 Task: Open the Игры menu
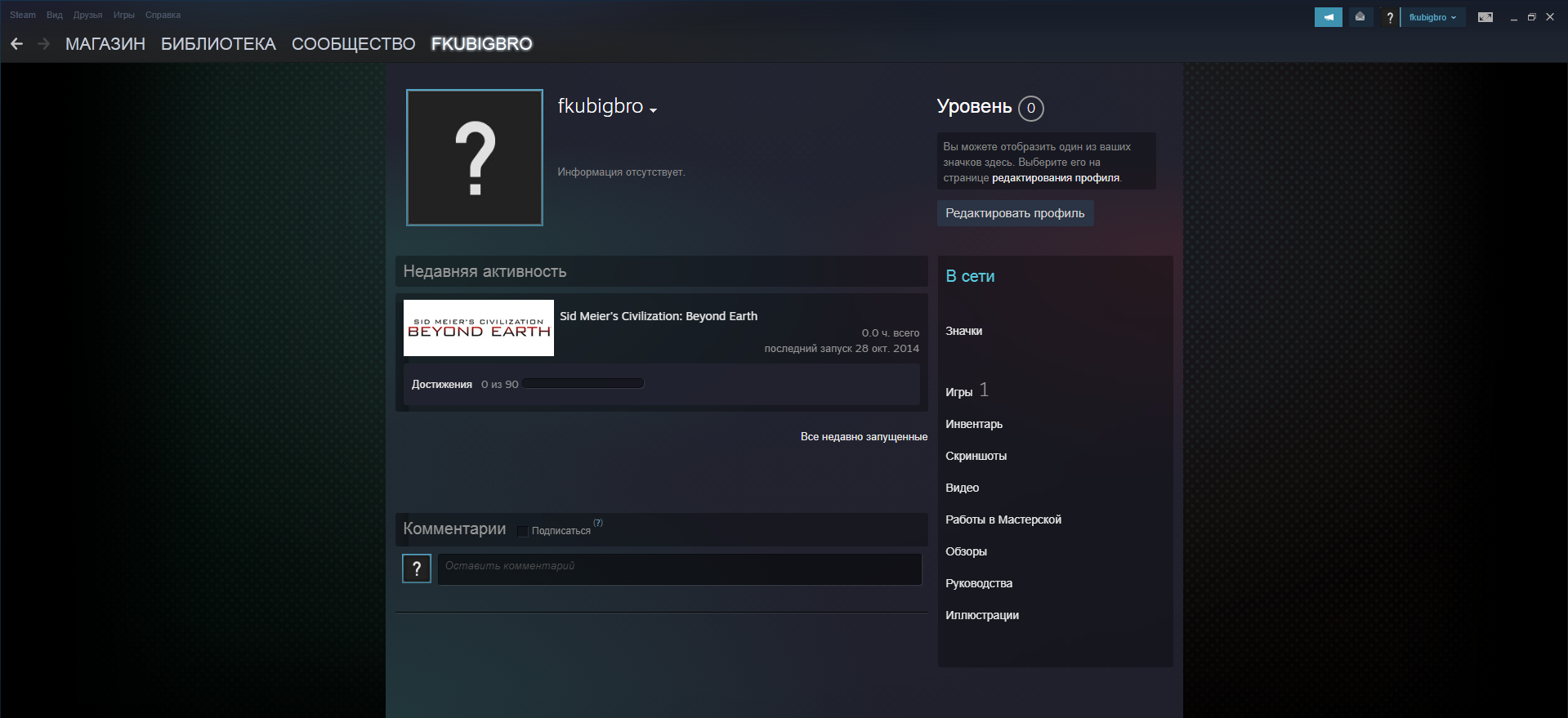123,15
